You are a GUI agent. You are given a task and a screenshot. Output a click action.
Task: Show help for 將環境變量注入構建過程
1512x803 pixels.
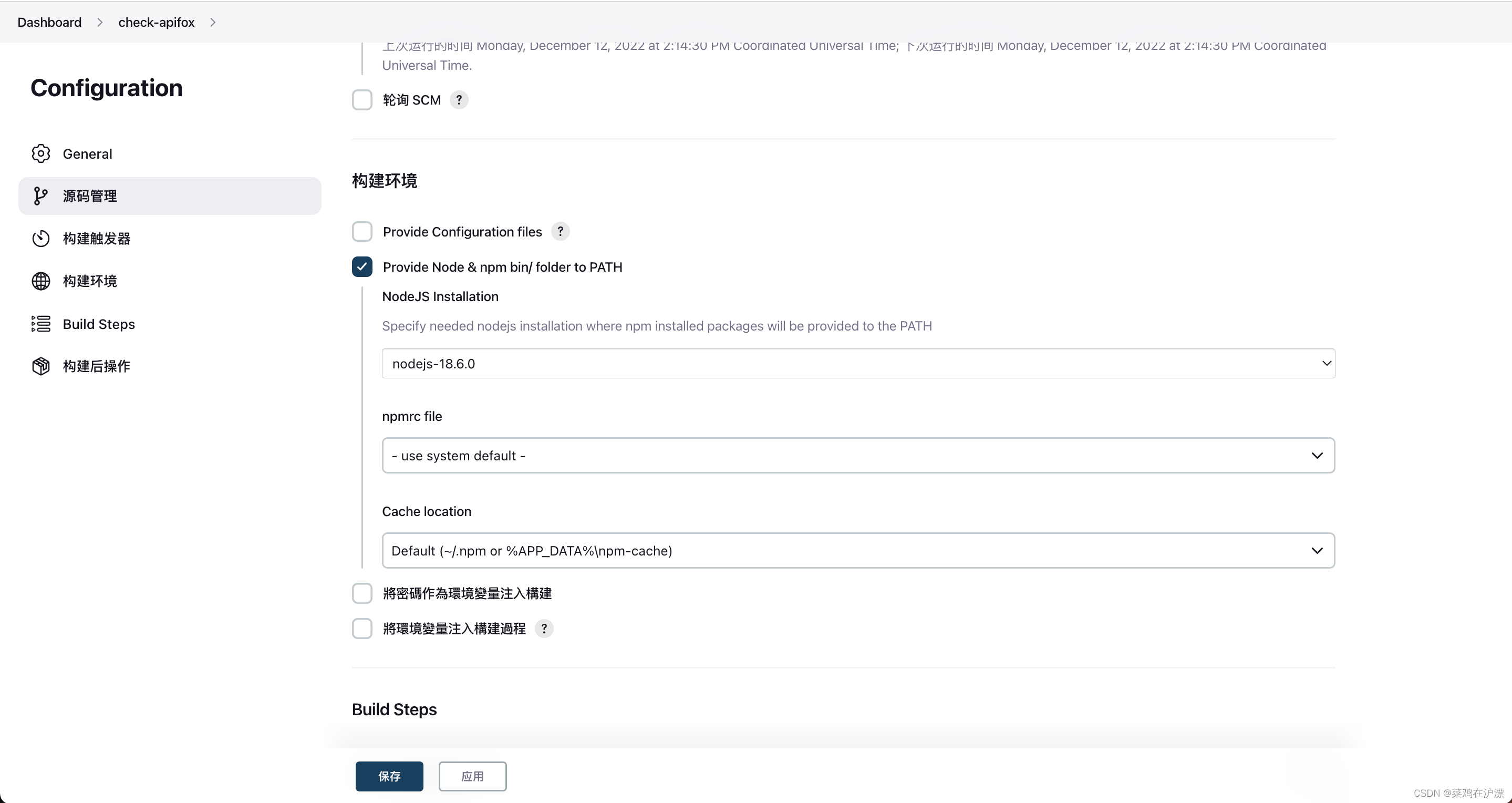(x=544, y=629)
